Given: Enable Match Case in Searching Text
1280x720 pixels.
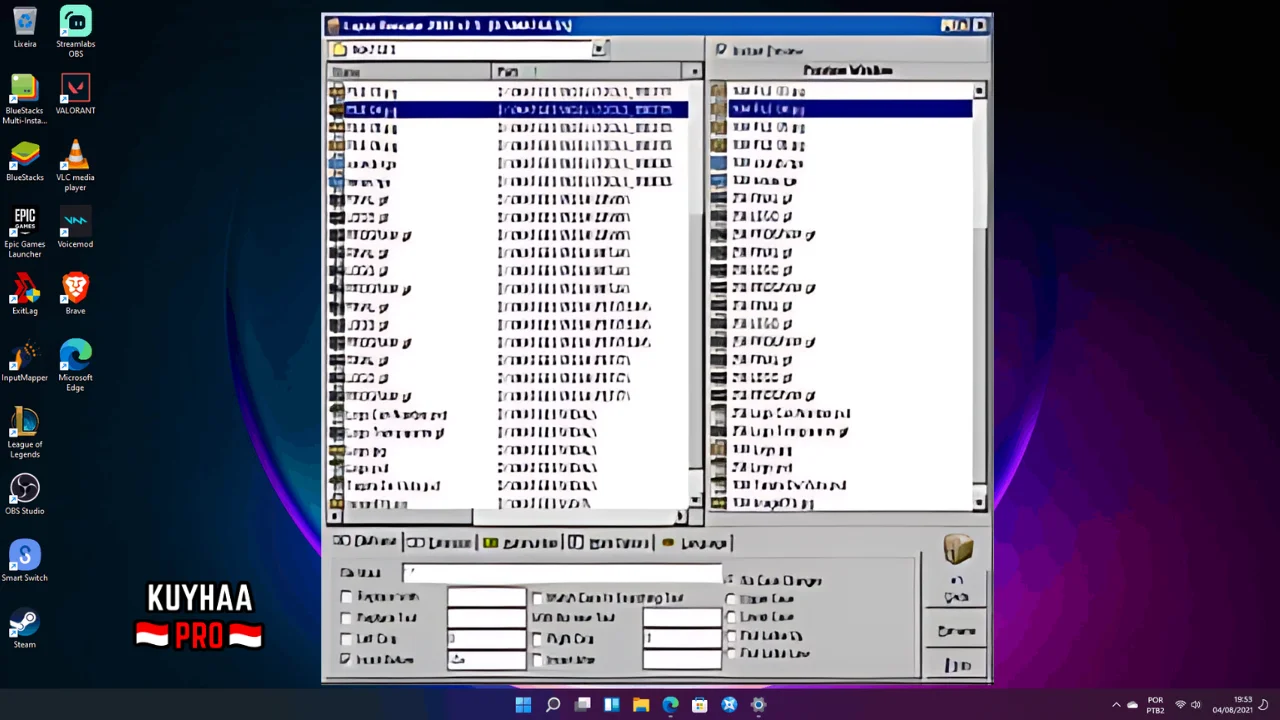Looking at the screenshot, I should point(538,598).
